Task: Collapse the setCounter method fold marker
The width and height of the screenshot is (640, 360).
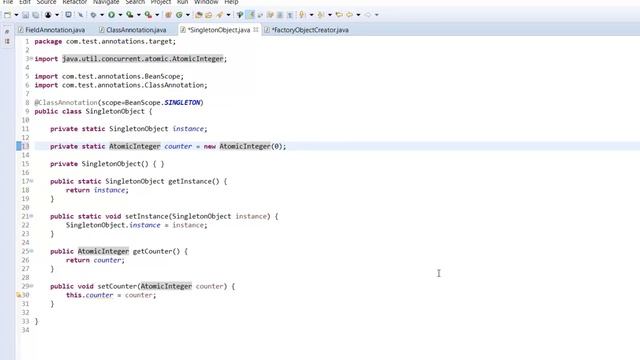Action: pos(31,286)
